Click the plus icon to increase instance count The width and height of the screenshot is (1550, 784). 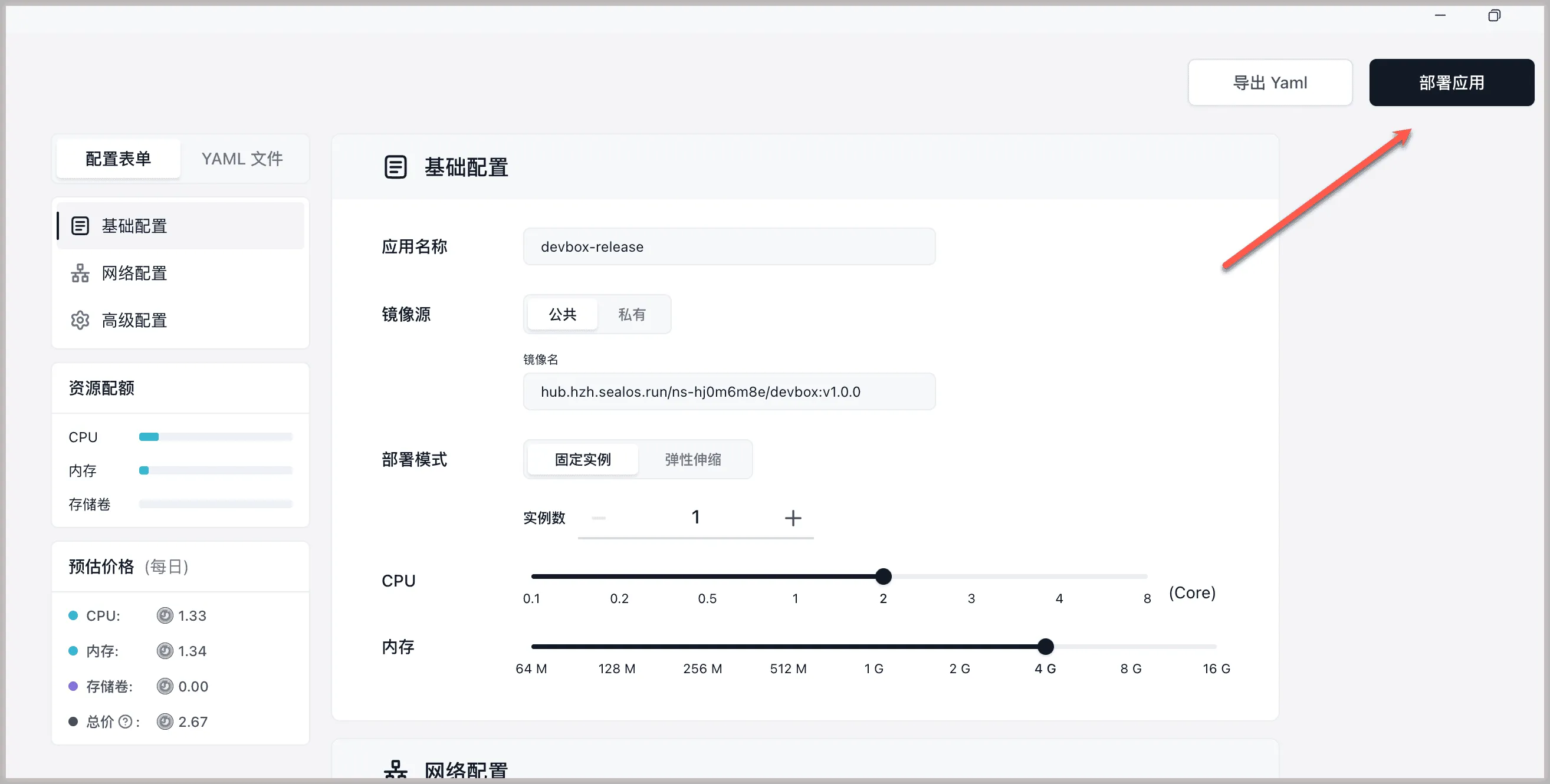(x=793, y=518)
